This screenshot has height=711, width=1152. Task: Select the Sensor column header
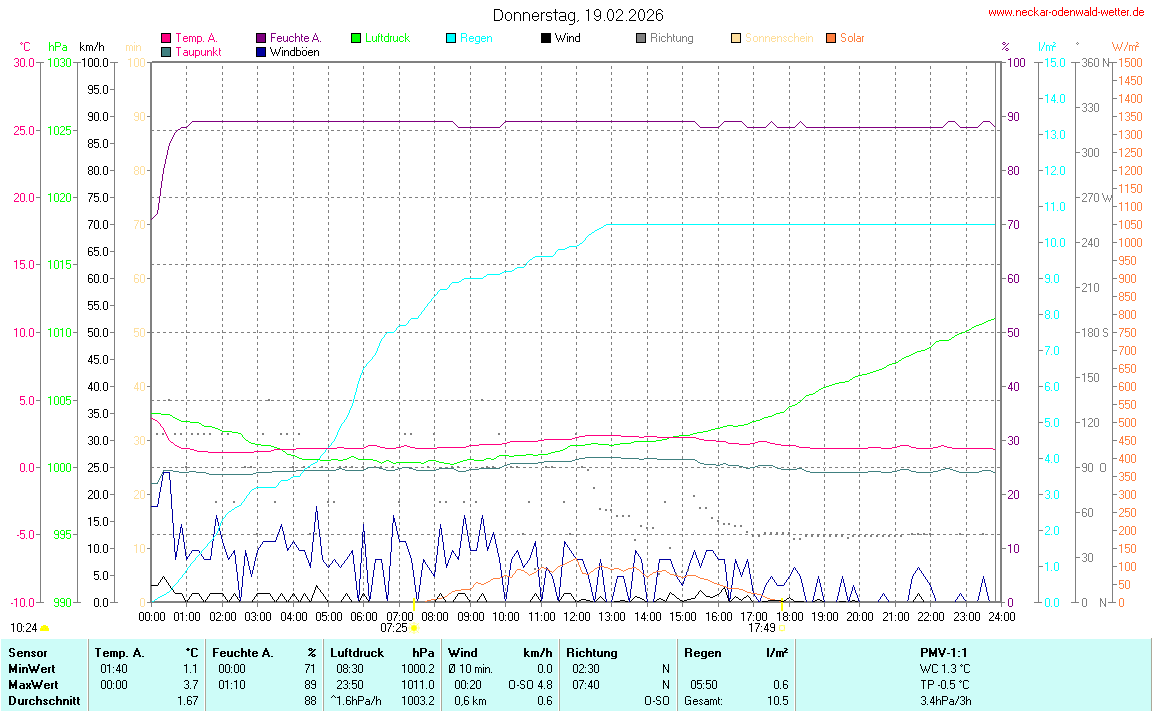pos(27,653)
